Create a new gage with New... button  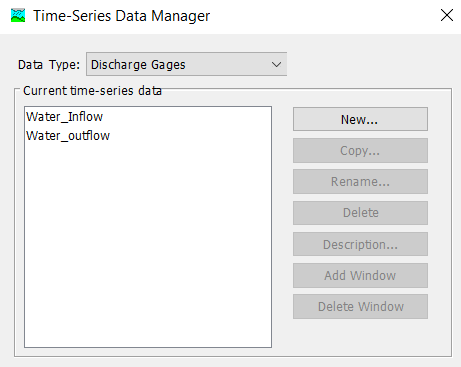360,119
